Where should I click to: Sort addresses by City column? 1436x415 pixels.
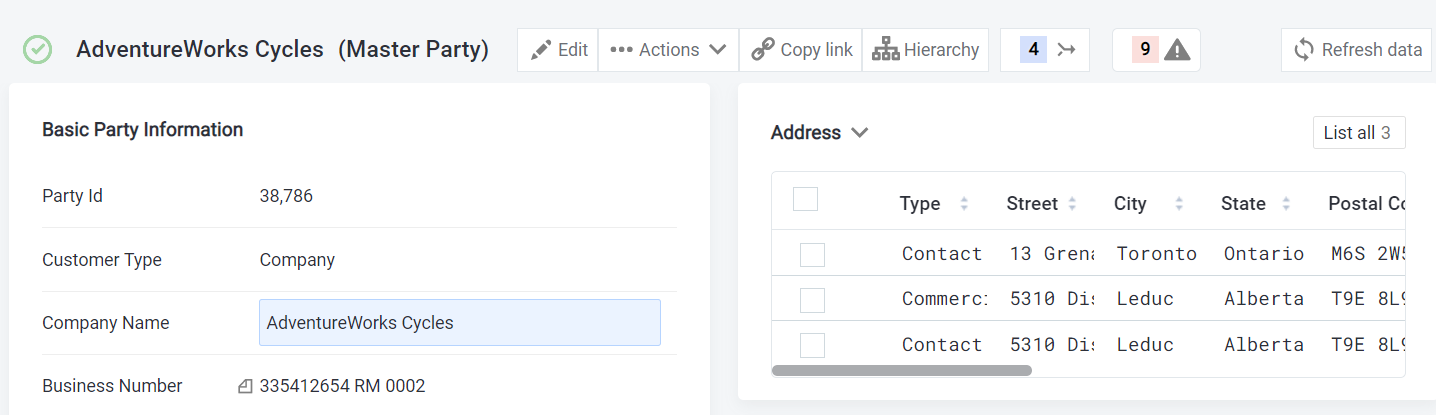click(x=1179, y=204)
